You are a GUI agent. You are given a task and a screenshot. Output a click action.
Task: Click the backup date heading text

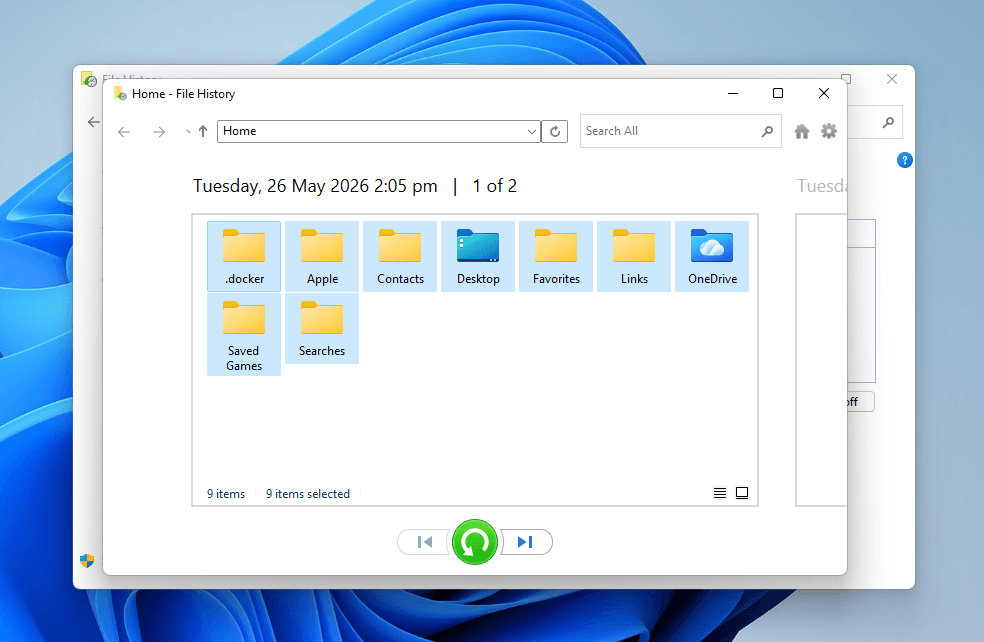[315, 186]
